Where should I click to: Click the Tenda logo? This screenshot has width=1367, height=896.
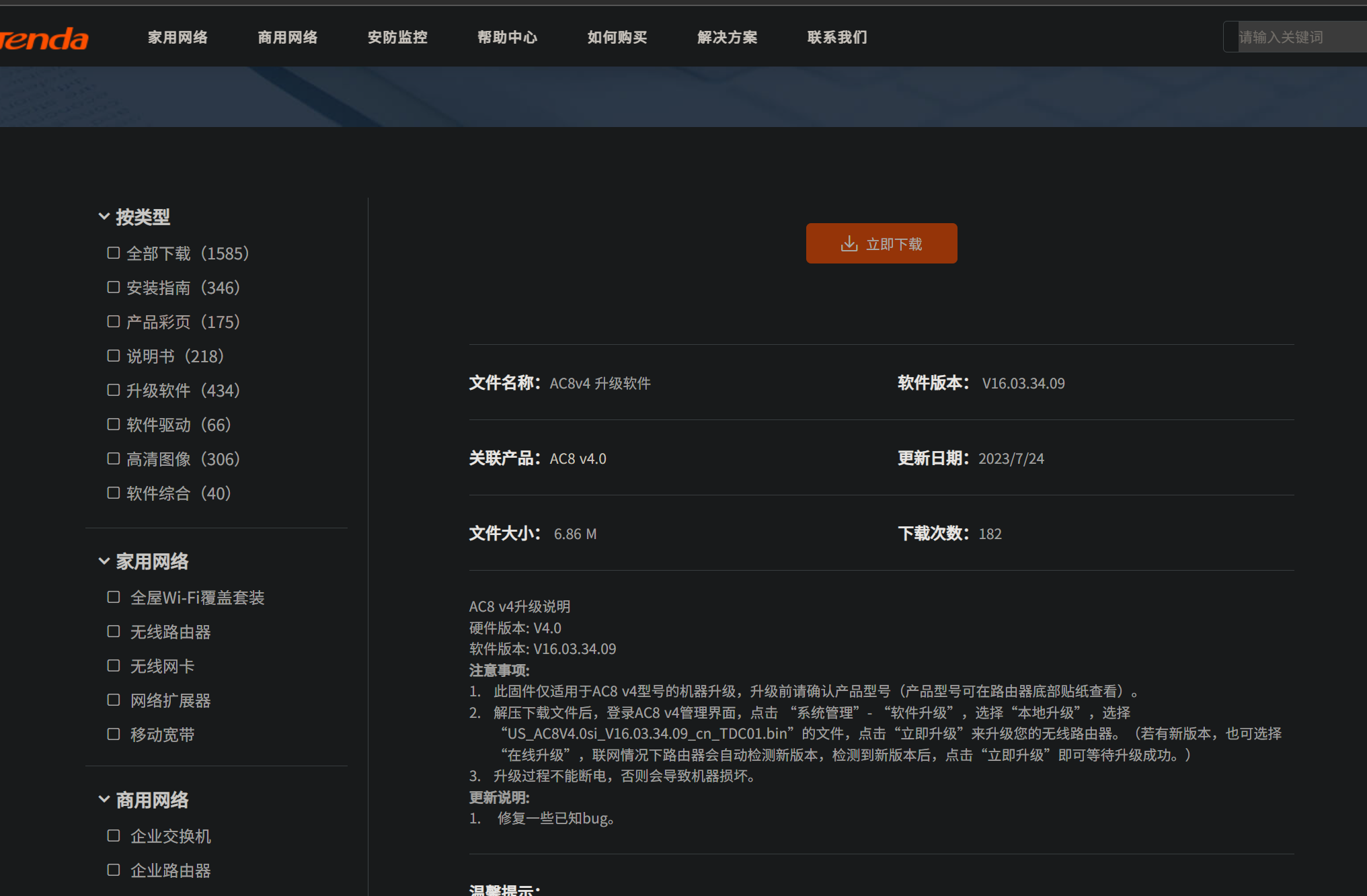point(44,39)
